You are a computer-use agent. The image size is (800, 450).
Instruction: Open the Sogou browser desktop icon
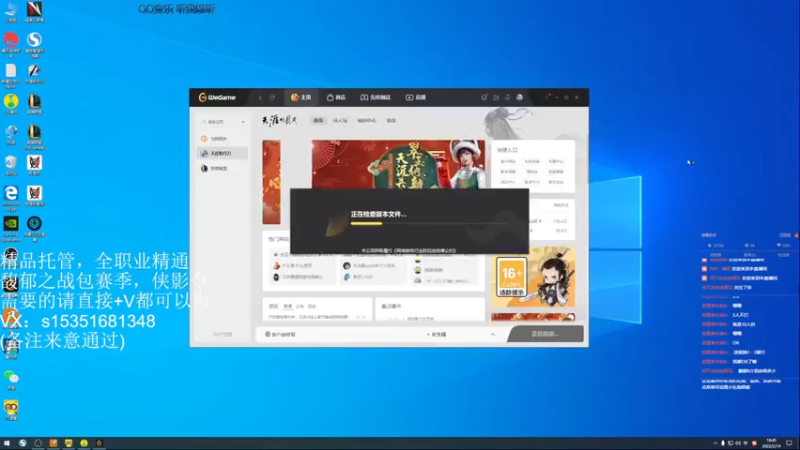(x=34, y=45)
